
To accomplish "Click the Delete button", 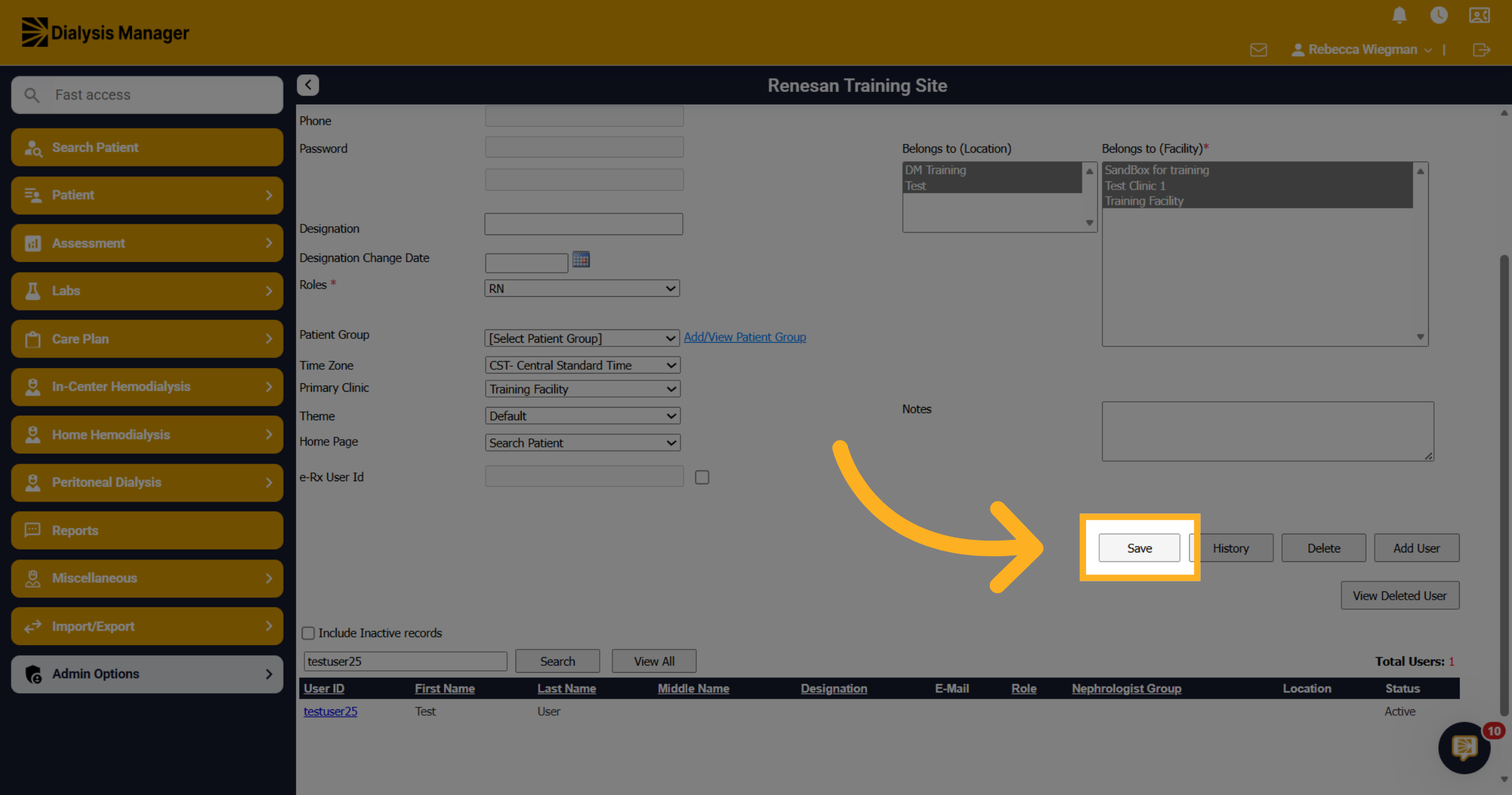I will click(x=1324, y=548).
